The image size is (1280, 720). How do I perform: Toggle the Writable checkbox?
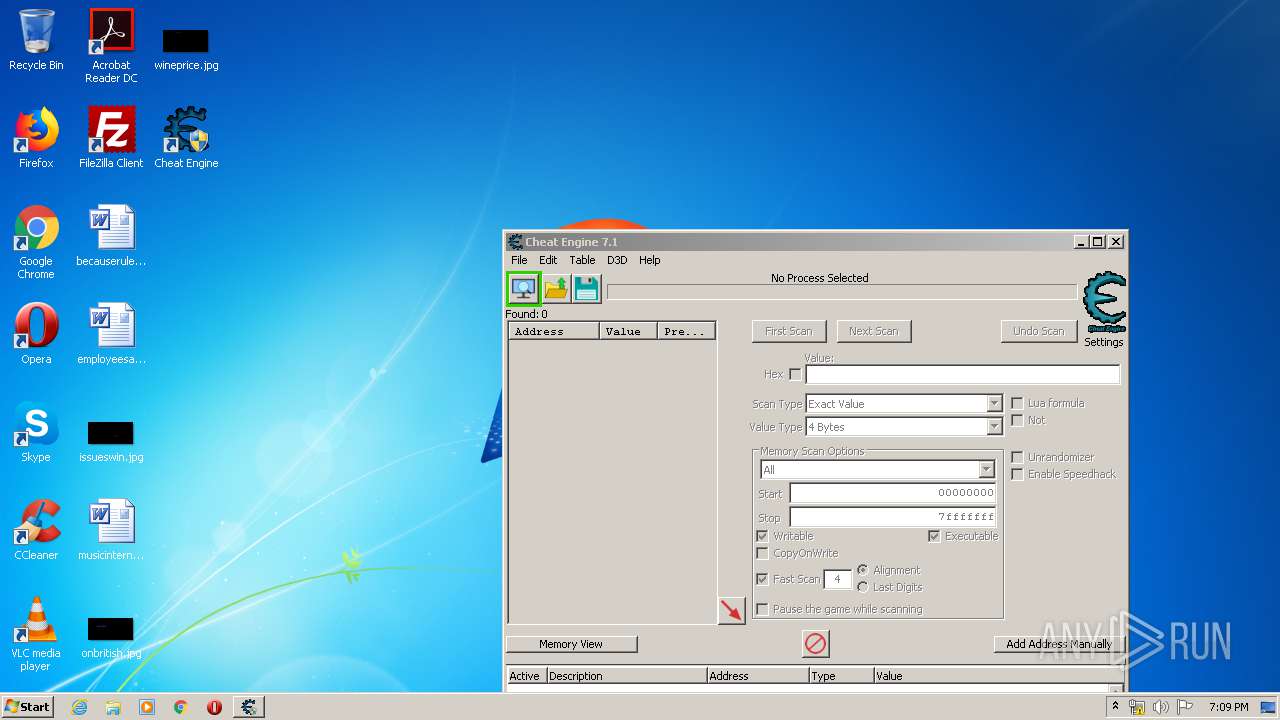point(762,536)
